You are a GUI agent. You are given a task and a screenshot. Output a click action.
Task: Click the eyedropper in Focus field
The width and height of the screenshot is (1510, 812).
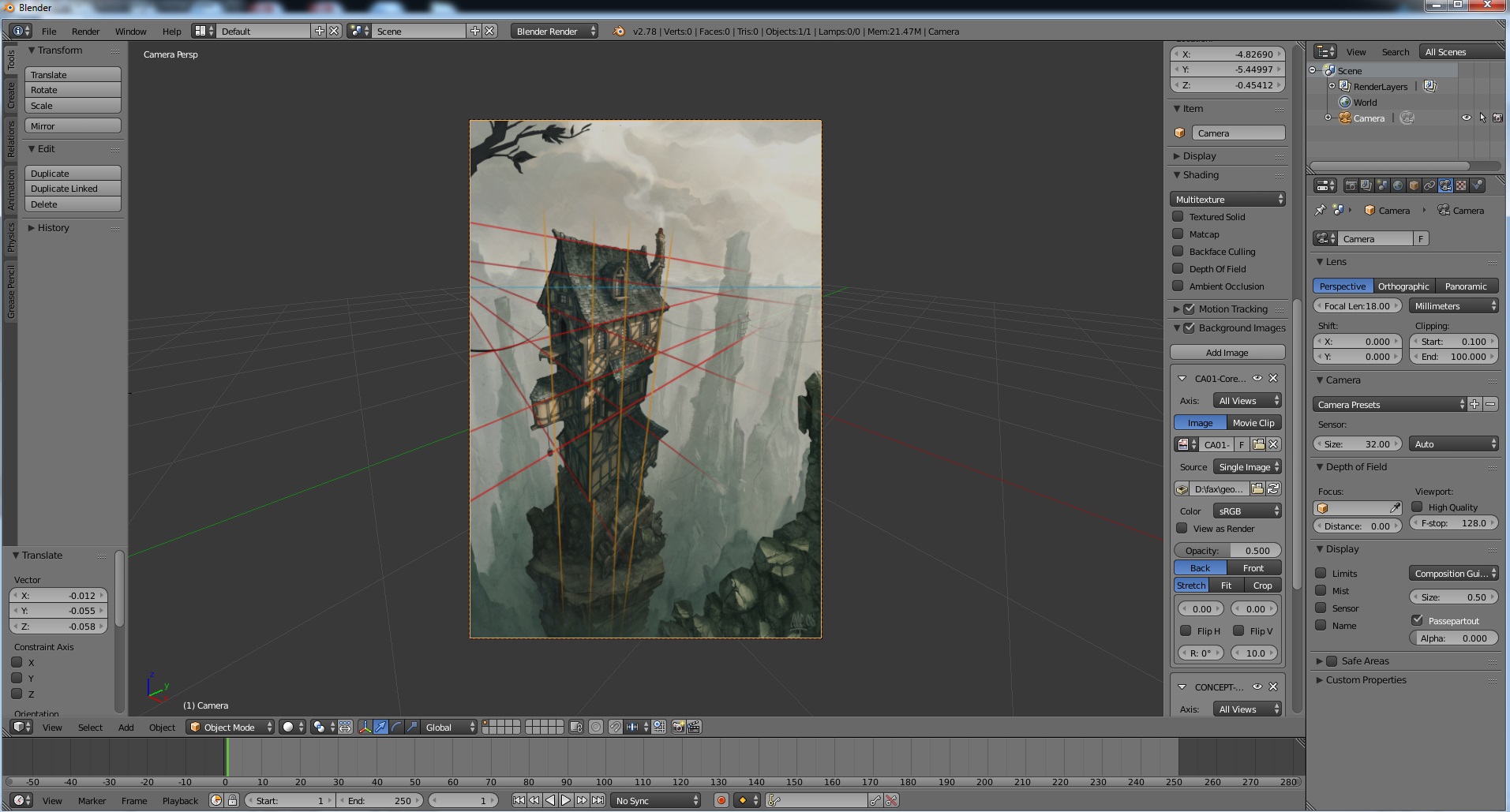[x=1395, y=507]
